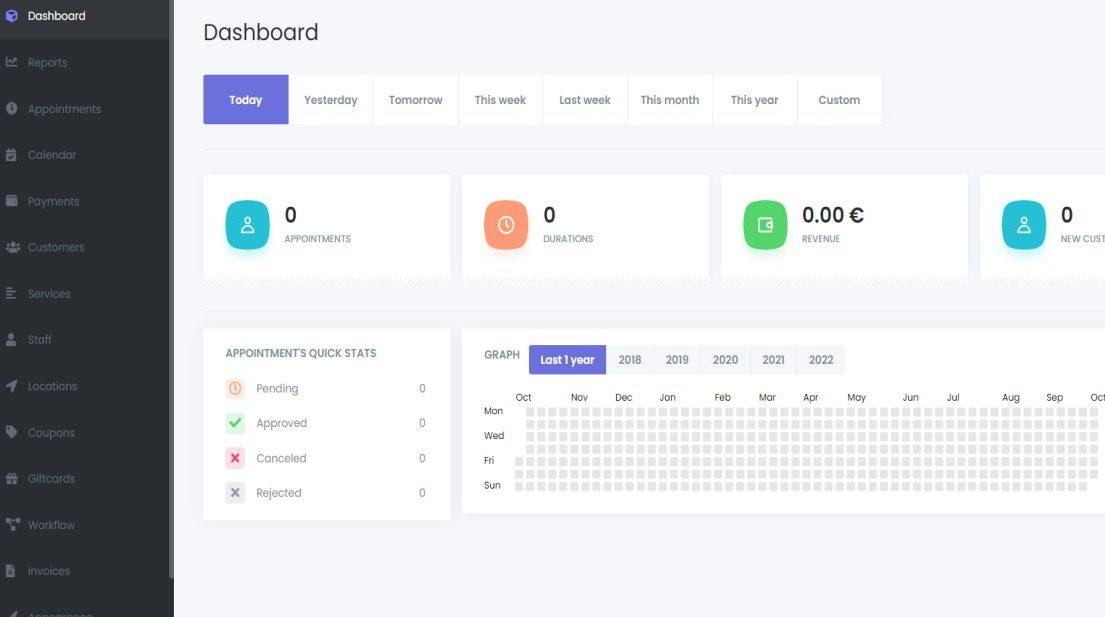
Task: Click the Pending status clock icon
Action: [235, 388]
